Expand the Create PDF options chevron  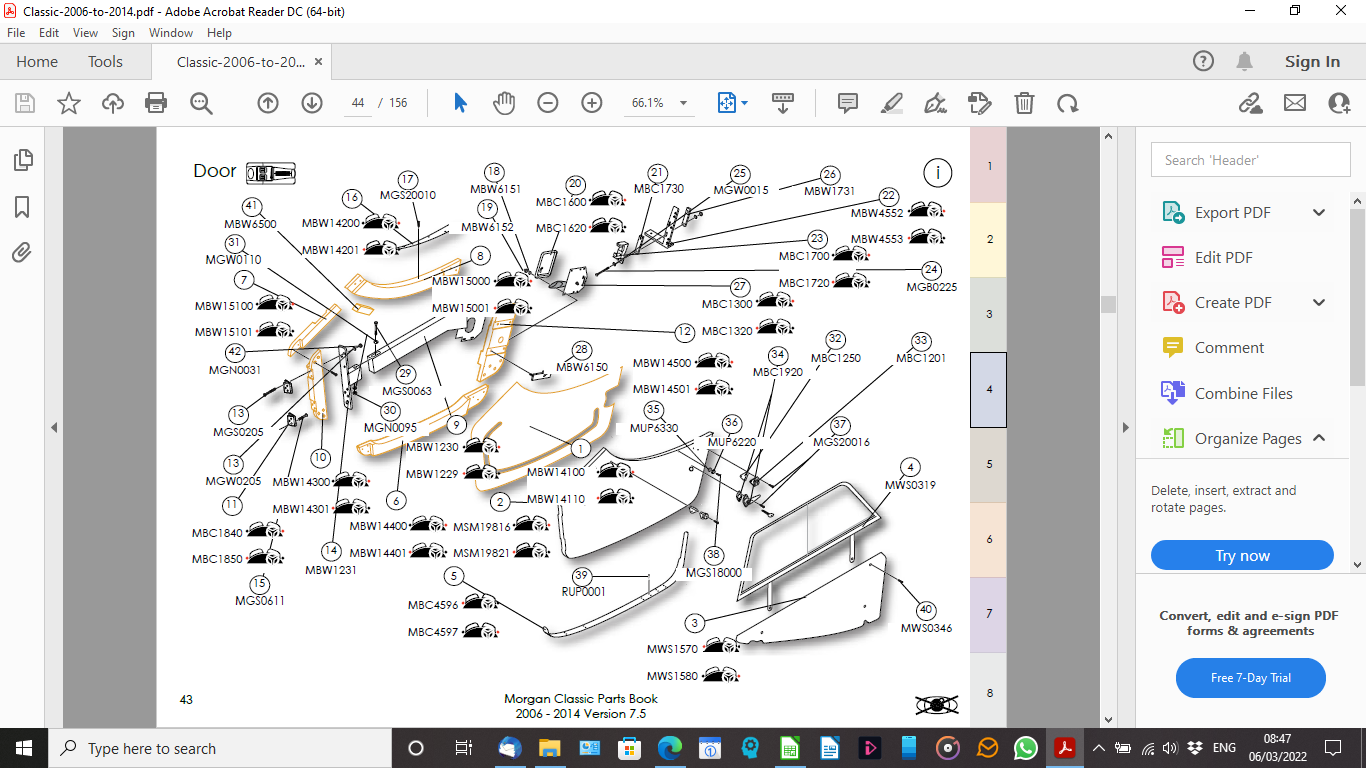coord(1319,302)
